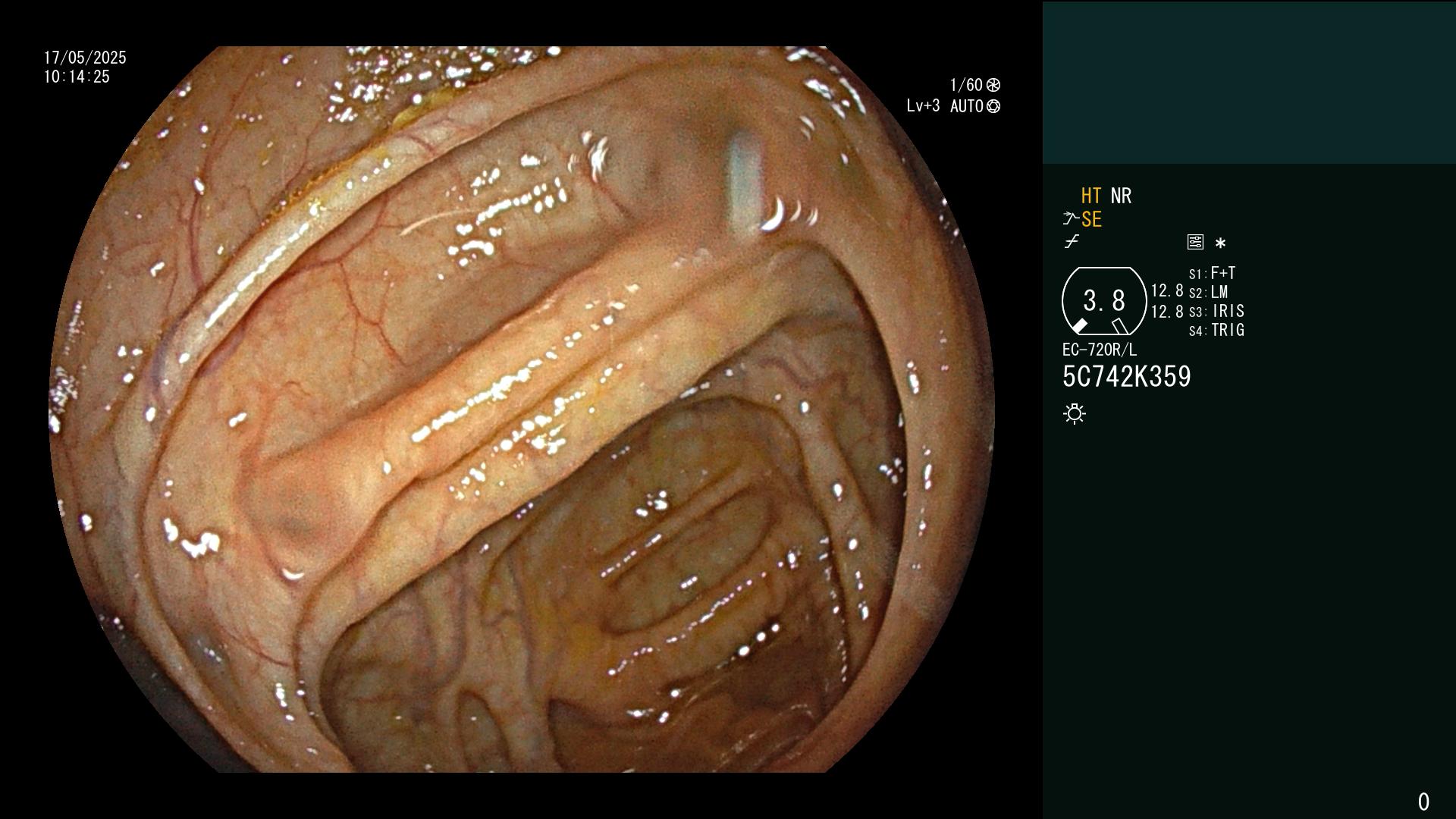Screen dimensions: 1456x819
Task: Click the date 17/05/2025
Action: point(85,58)
